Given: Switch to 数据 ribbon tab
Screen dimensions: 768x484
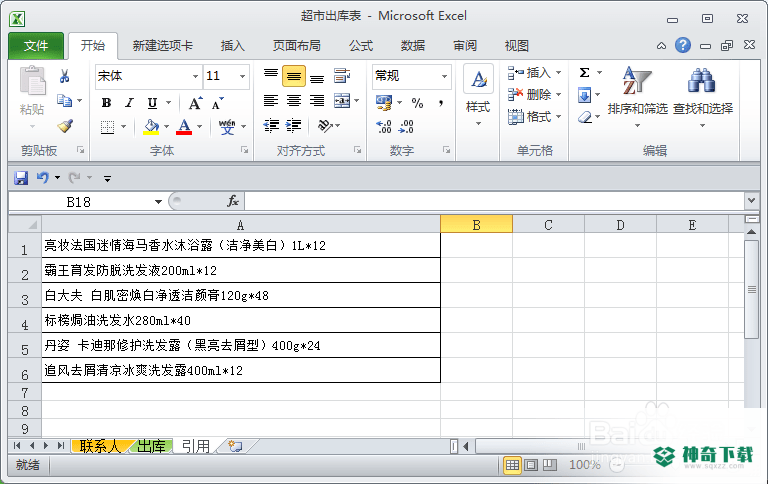Looking at the screenshot, I should point(413,46).
